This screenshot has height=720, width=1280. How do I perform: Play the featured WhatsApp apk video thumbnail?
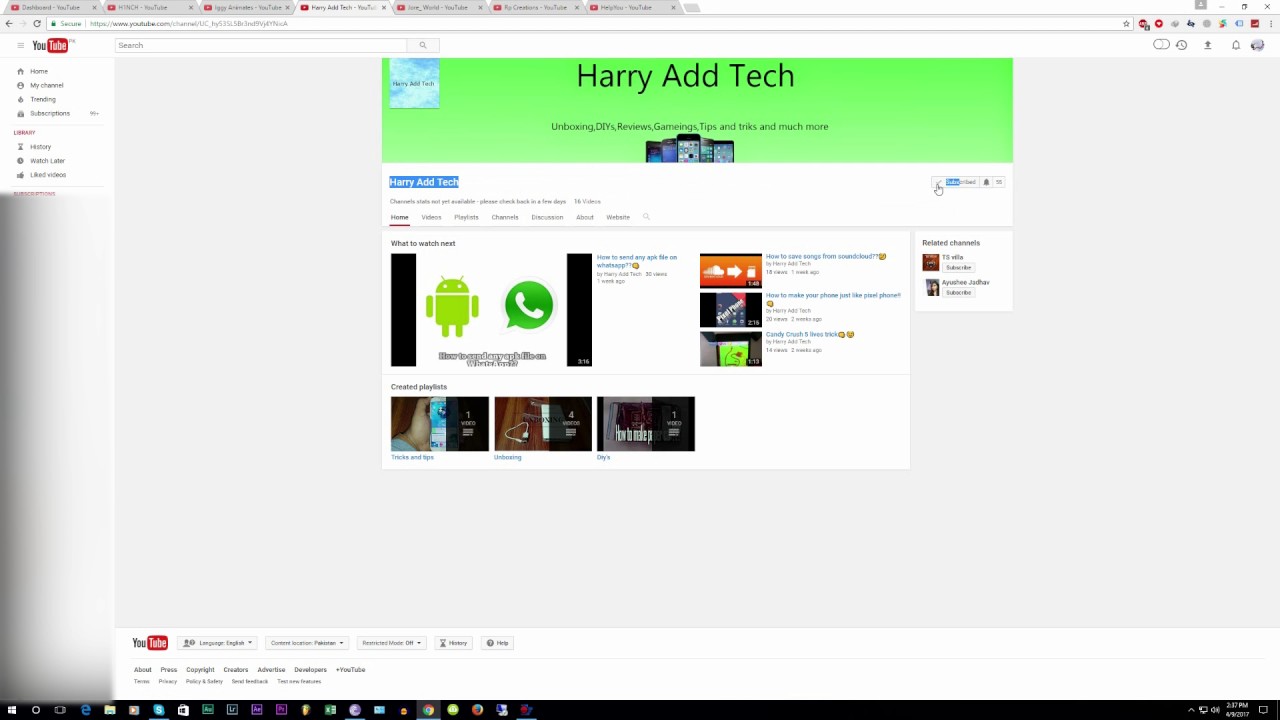click(x=491, y=310)
